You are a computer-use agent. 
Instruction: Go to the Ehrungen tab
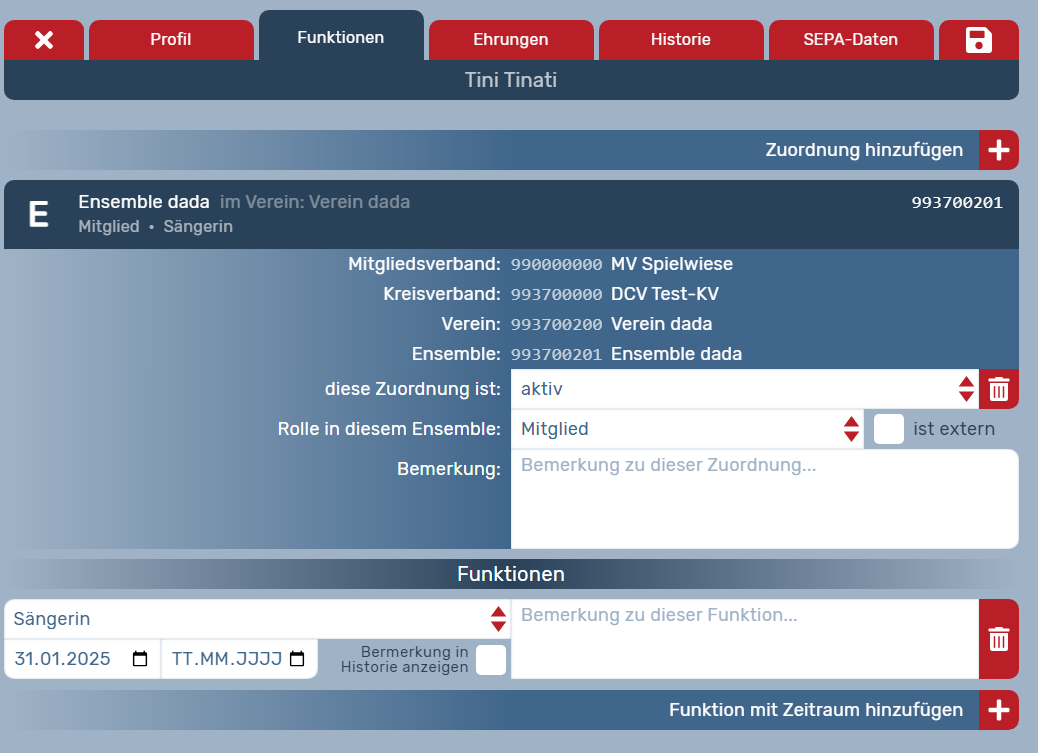click(510, 40)
